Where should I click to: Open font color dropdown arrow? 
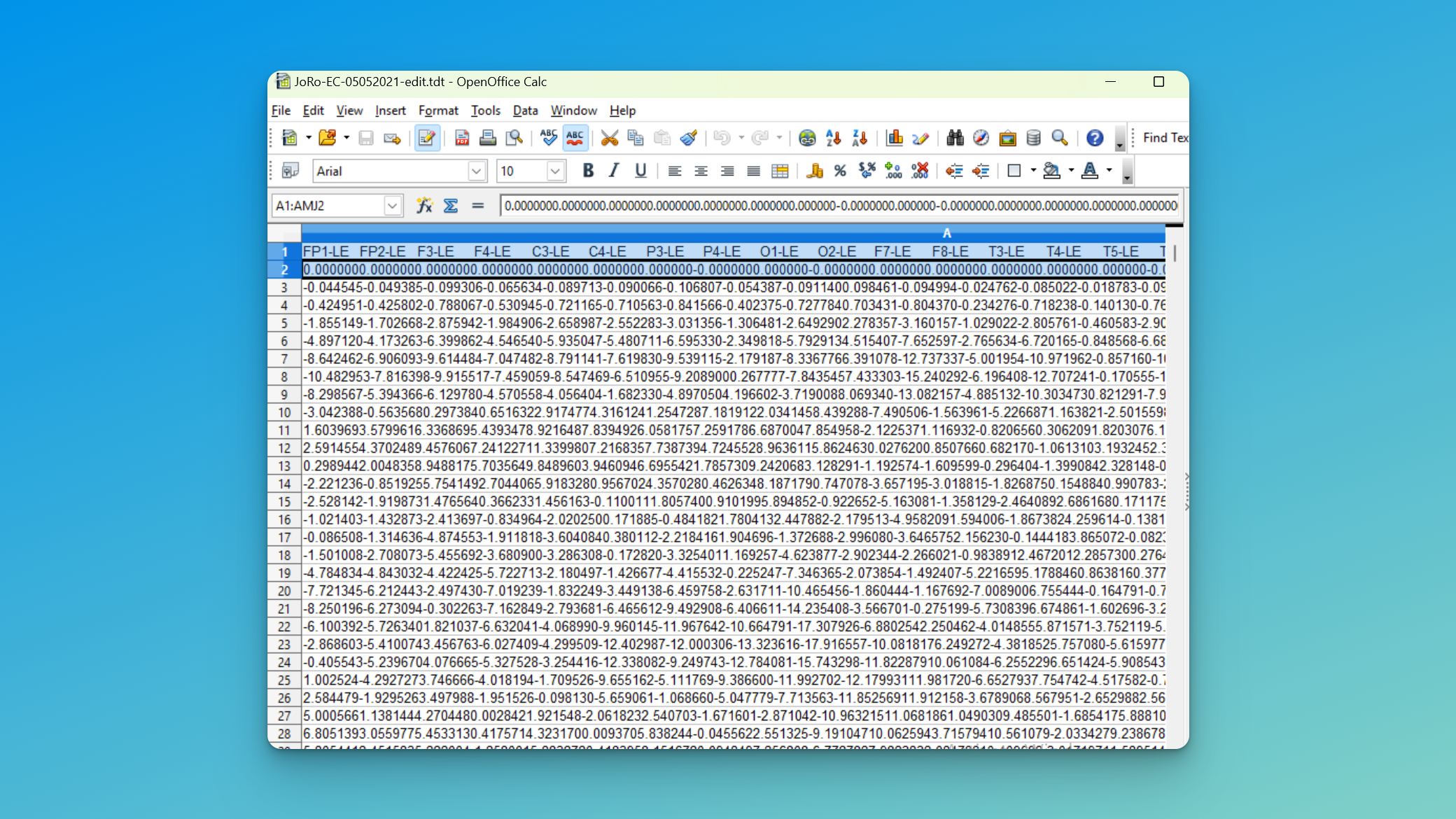[x=1109, y=171]
